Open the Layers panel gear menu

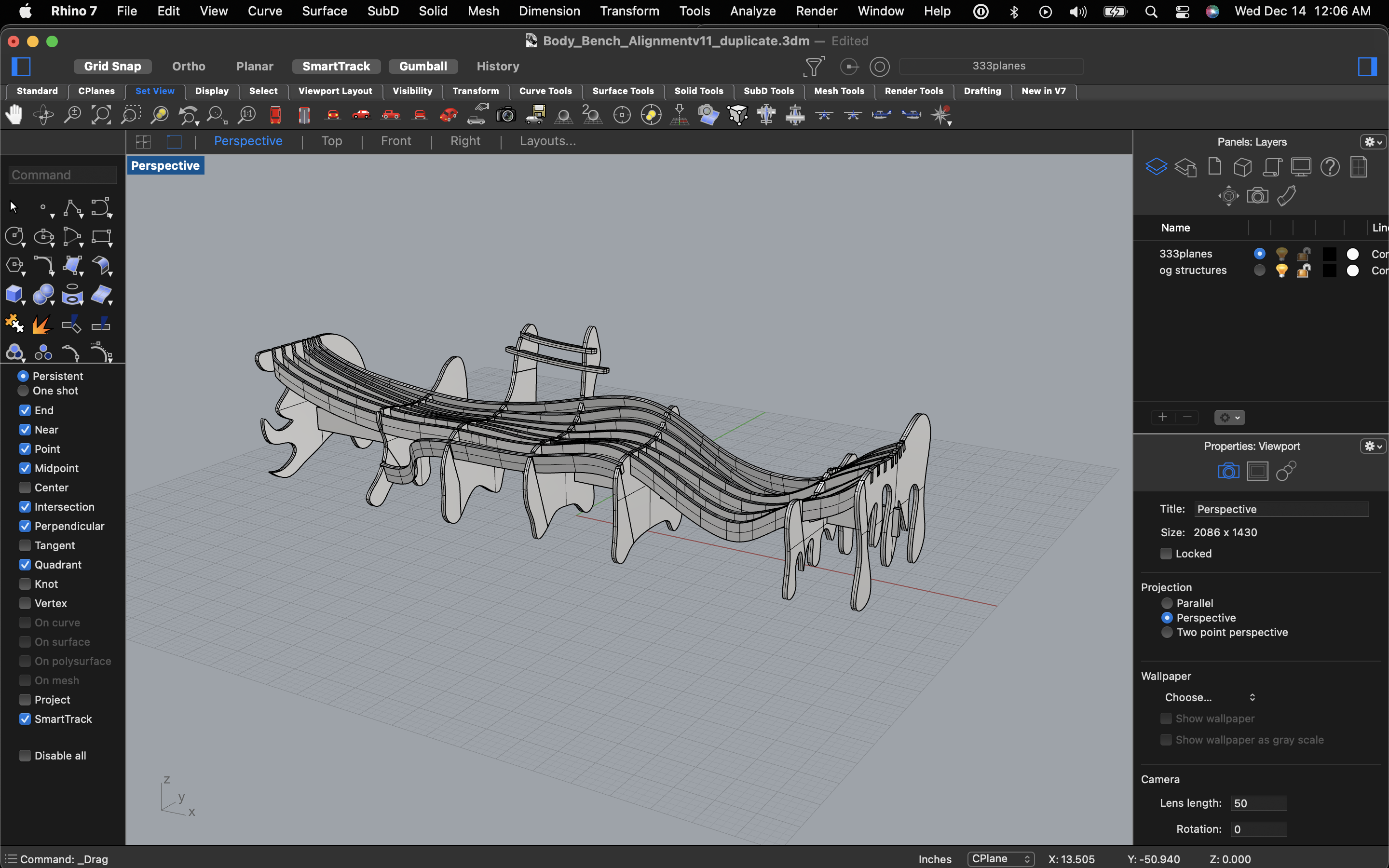[1373, 142]
